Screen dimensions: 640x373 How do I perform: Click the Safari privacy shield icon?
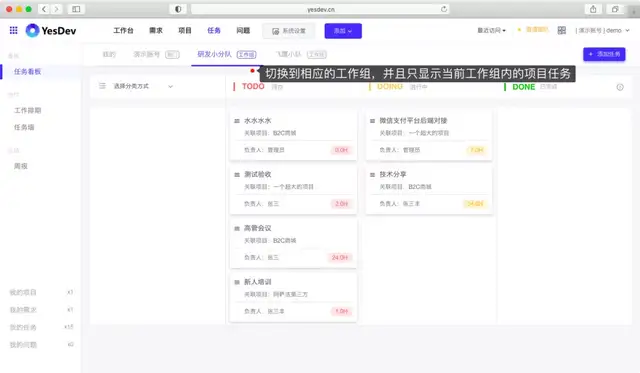click(178, 9)
